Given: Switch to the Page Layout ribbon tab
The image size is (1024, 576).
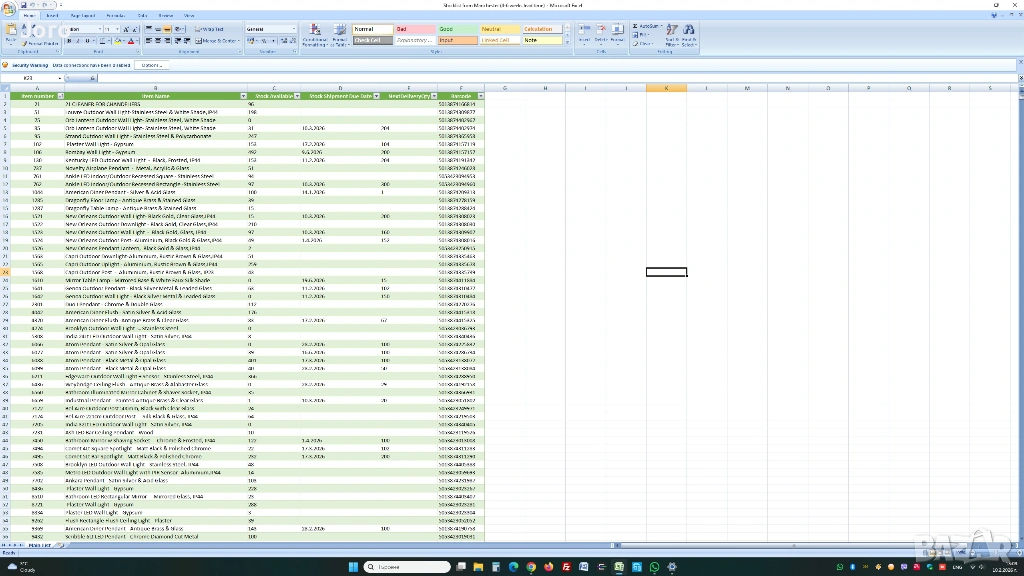Looking at the screenshot, I should tap(83, 16).
